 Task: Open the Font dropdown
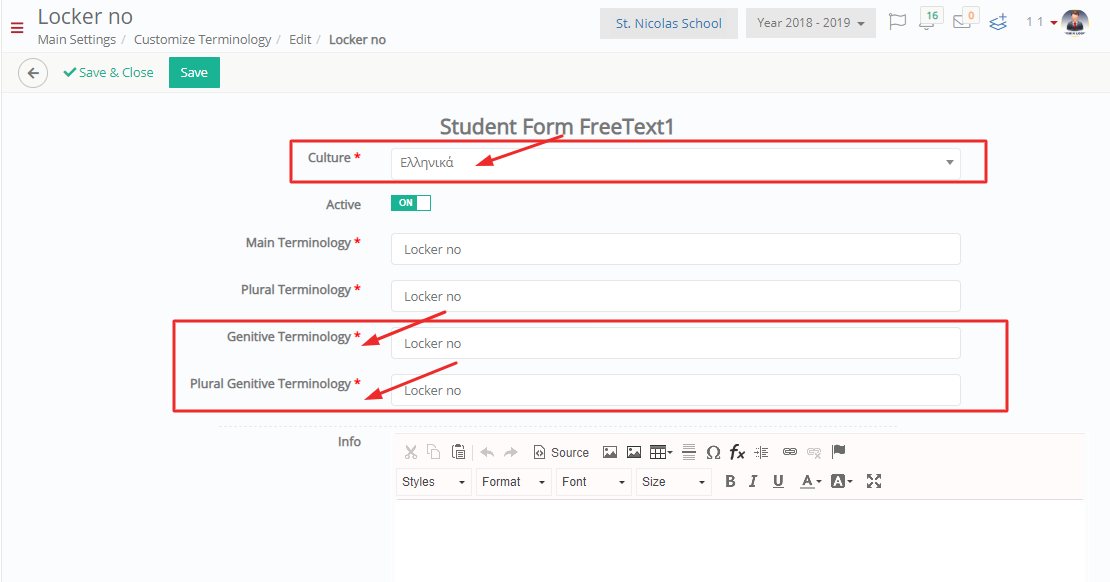pos(593,482)
